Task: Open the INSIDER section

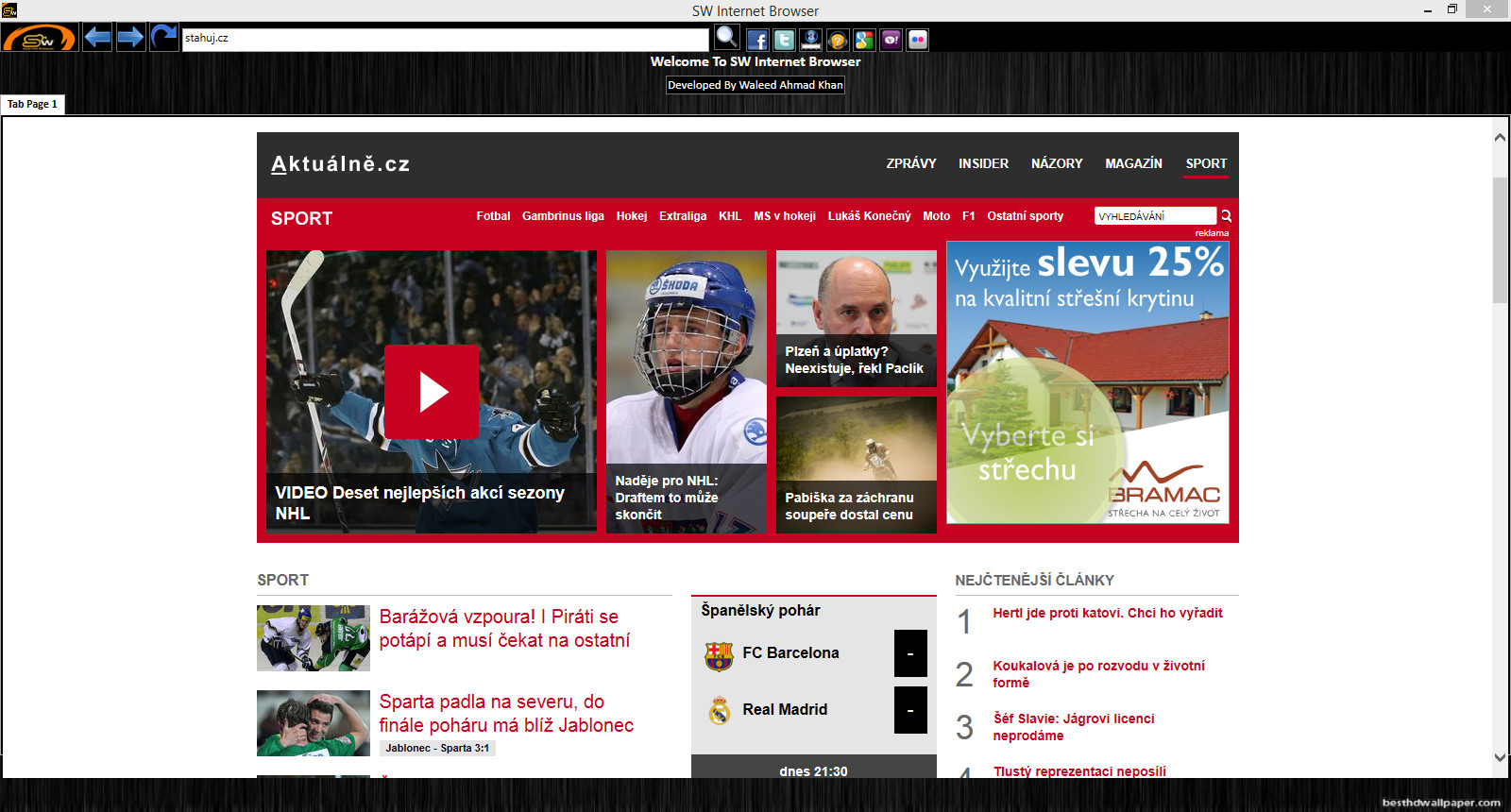Action: point(983,163)
